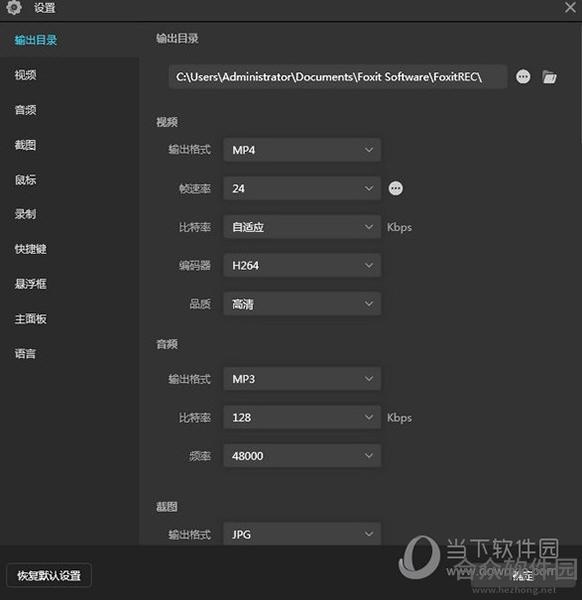Expand encoder H264 dropdown

pos(302,265)
